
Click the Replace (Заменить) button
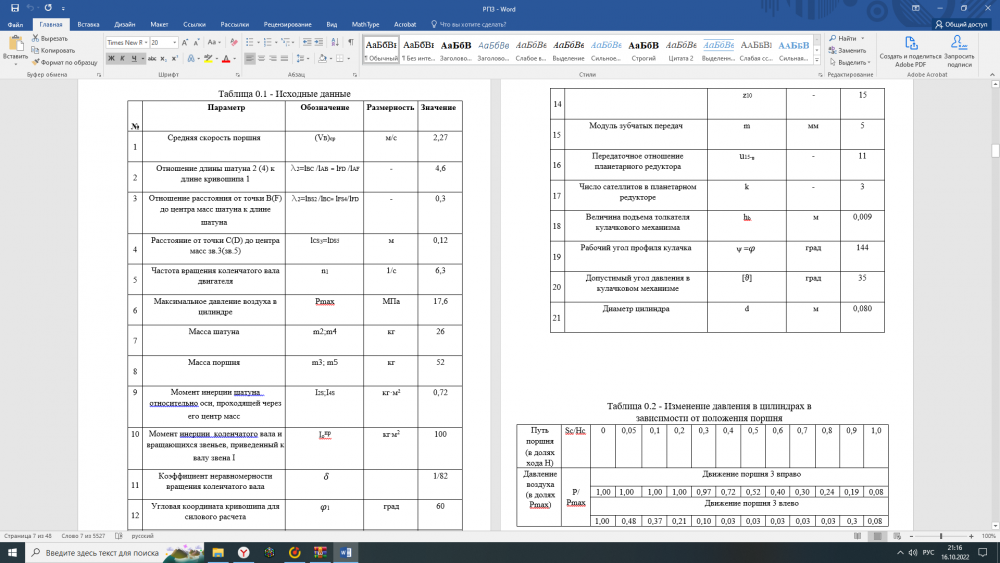[849, 50]
